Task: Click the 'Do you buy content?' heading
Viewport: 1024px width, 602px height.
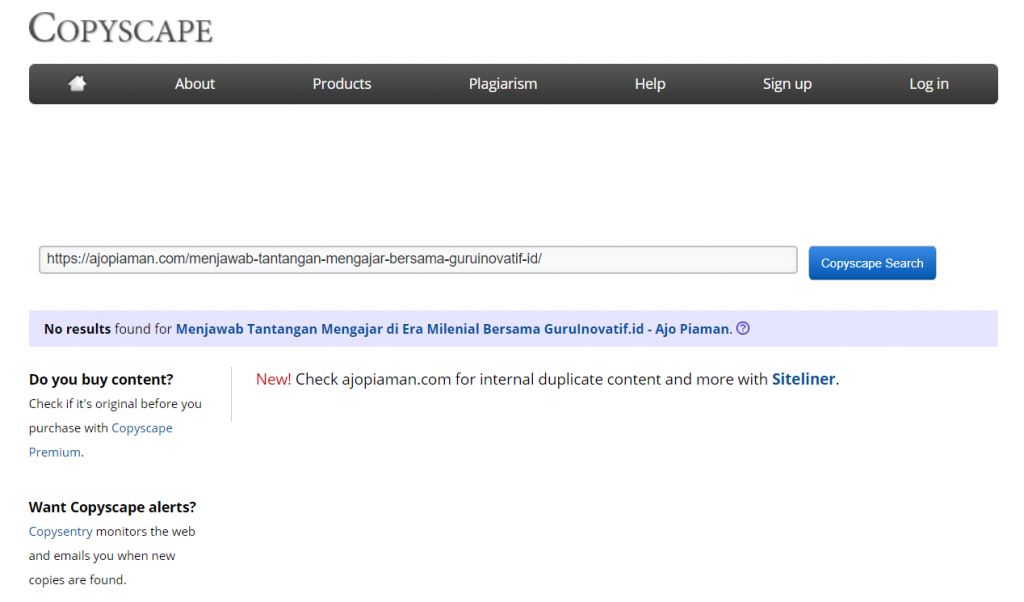Action: (x=101, y=379)
